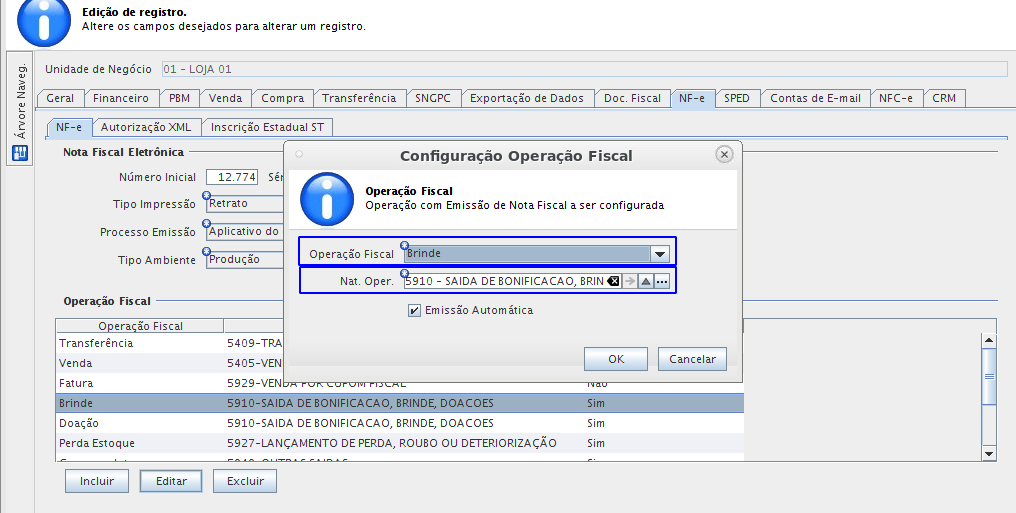Screen dimensions: 1016x513
Task: Switch to the Financeiro tab
Action: (121, 98)
